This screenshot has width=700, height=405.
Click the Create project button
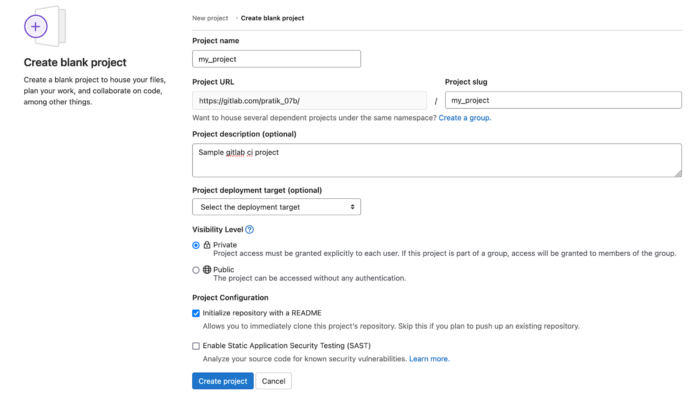click(x=223, y=381)
